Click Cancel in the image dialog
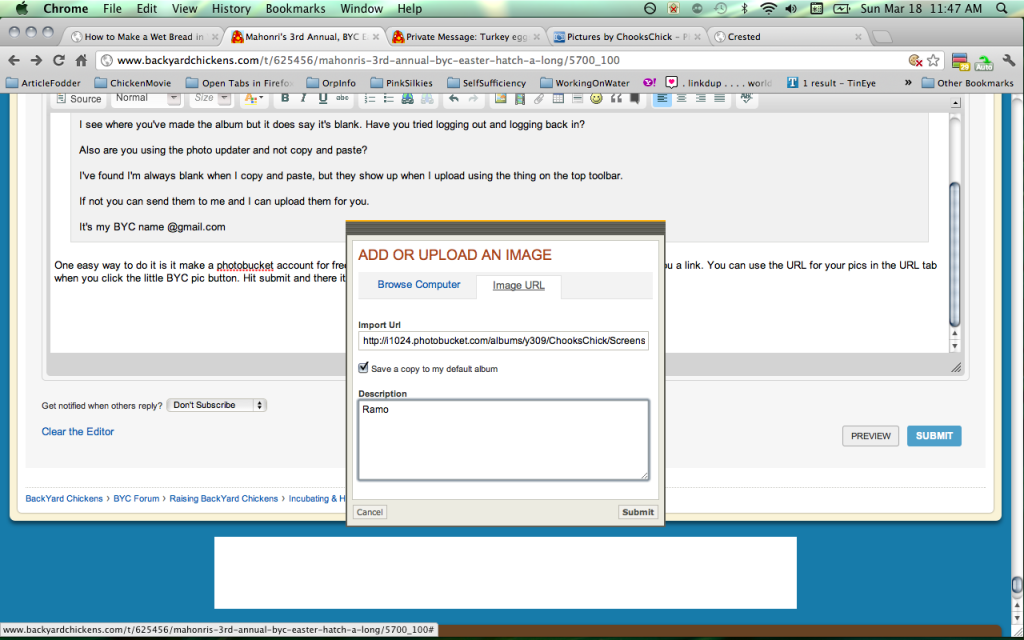The height and width of the screenshot is (640, 1024). pyautogui.click(x=370, y=512)
